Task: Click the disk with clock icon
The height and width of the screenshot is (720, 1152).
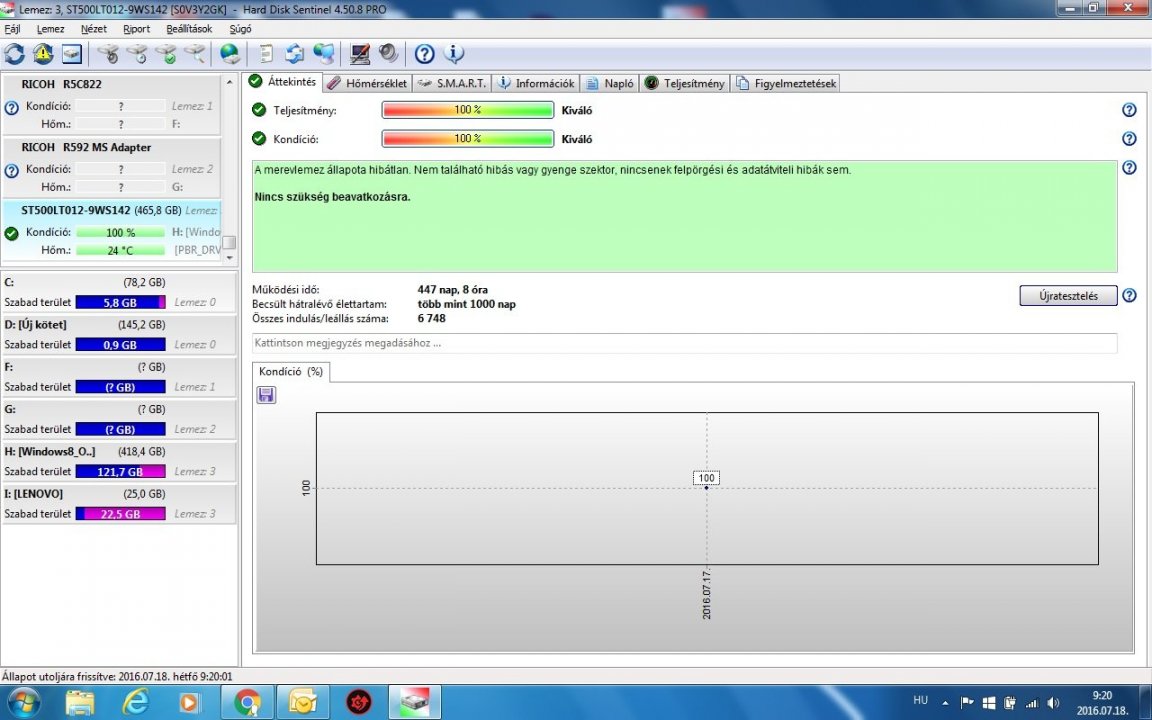Action: pyautogui.click(x=137, y=54)
